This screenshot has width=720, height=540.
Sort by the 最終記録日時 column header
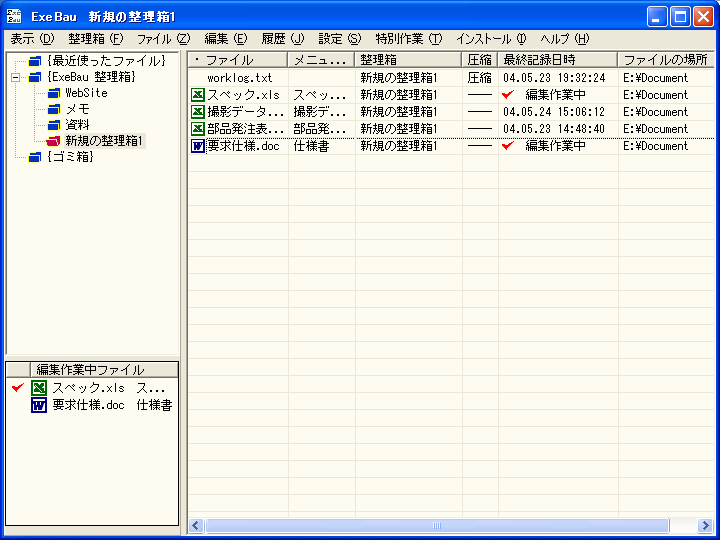pyautogui.click(x=557, y=60)
